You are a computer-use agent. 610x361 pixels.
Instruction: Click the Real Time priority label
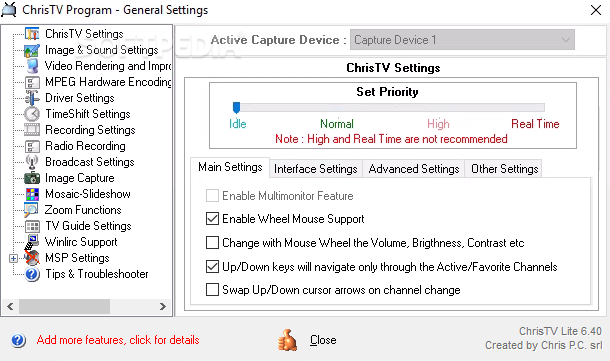click(535, 124)
